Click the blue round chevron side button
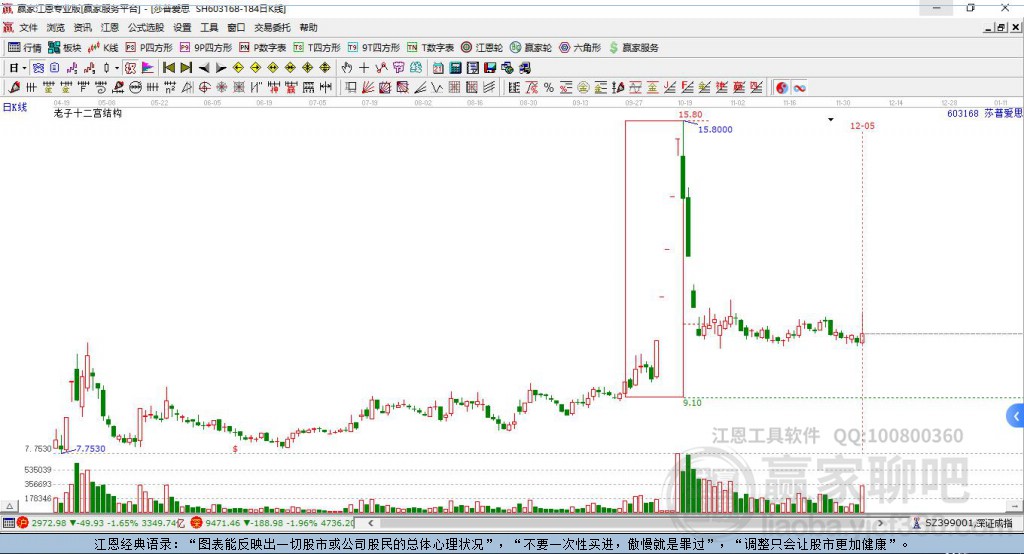 pyautogui.click(x=1016, y=416)
